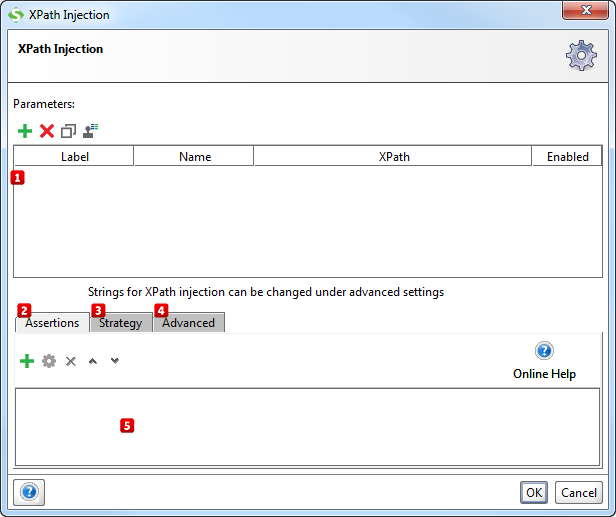Image resolution: width=616 pixels, height=517 pixels.
Task: Click the XPath column header
Action: [x=393, y=156]
